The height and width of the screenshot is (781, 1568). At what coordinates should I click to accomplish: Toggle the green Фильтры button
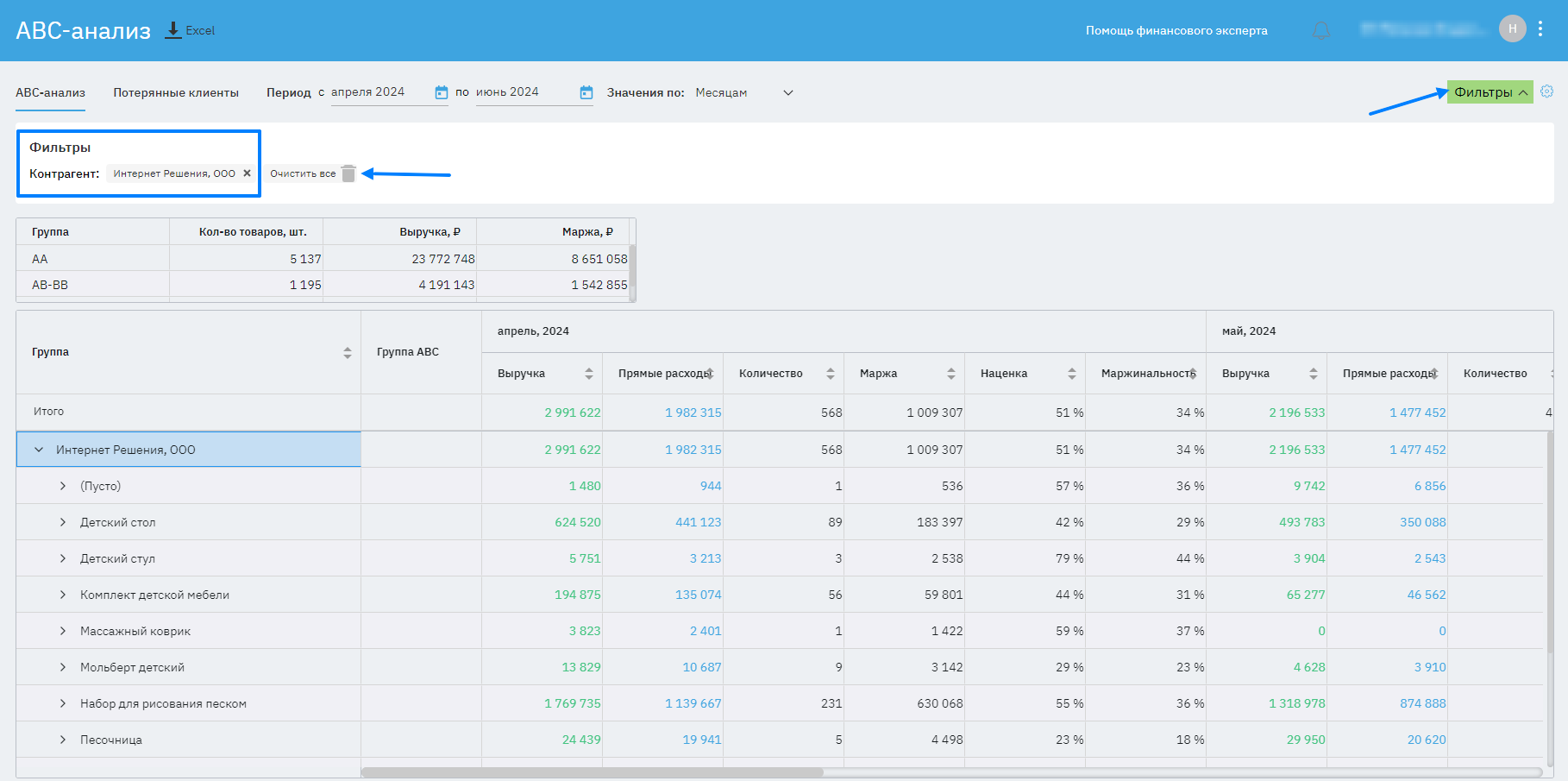point(1490,92)
